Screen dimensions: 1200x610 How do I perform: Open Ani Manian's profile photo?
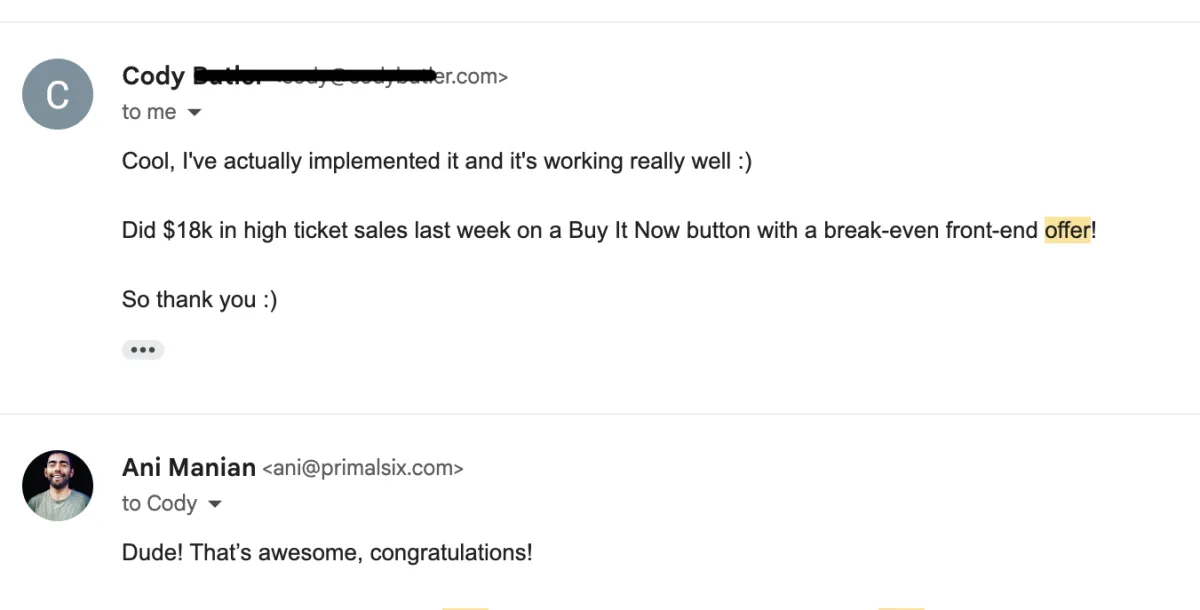[x=58, y=485]
